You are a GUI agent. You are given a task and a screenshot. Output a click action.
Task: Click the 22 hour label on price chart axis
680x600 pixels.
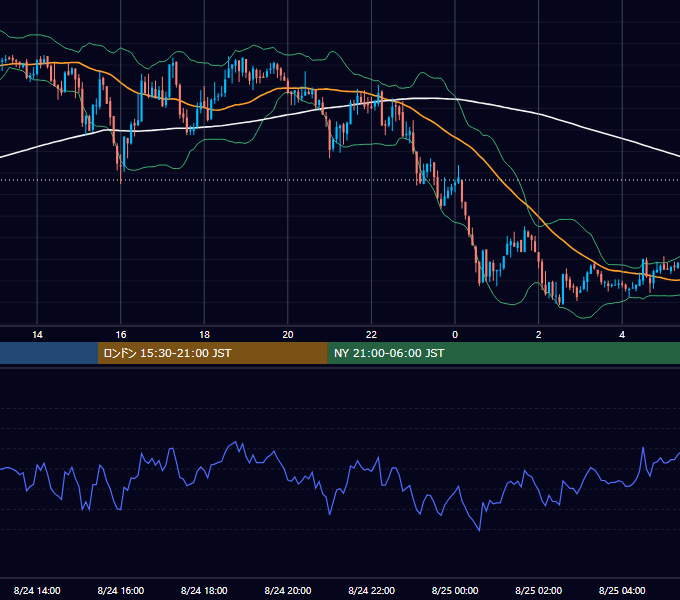pos(371,335)
